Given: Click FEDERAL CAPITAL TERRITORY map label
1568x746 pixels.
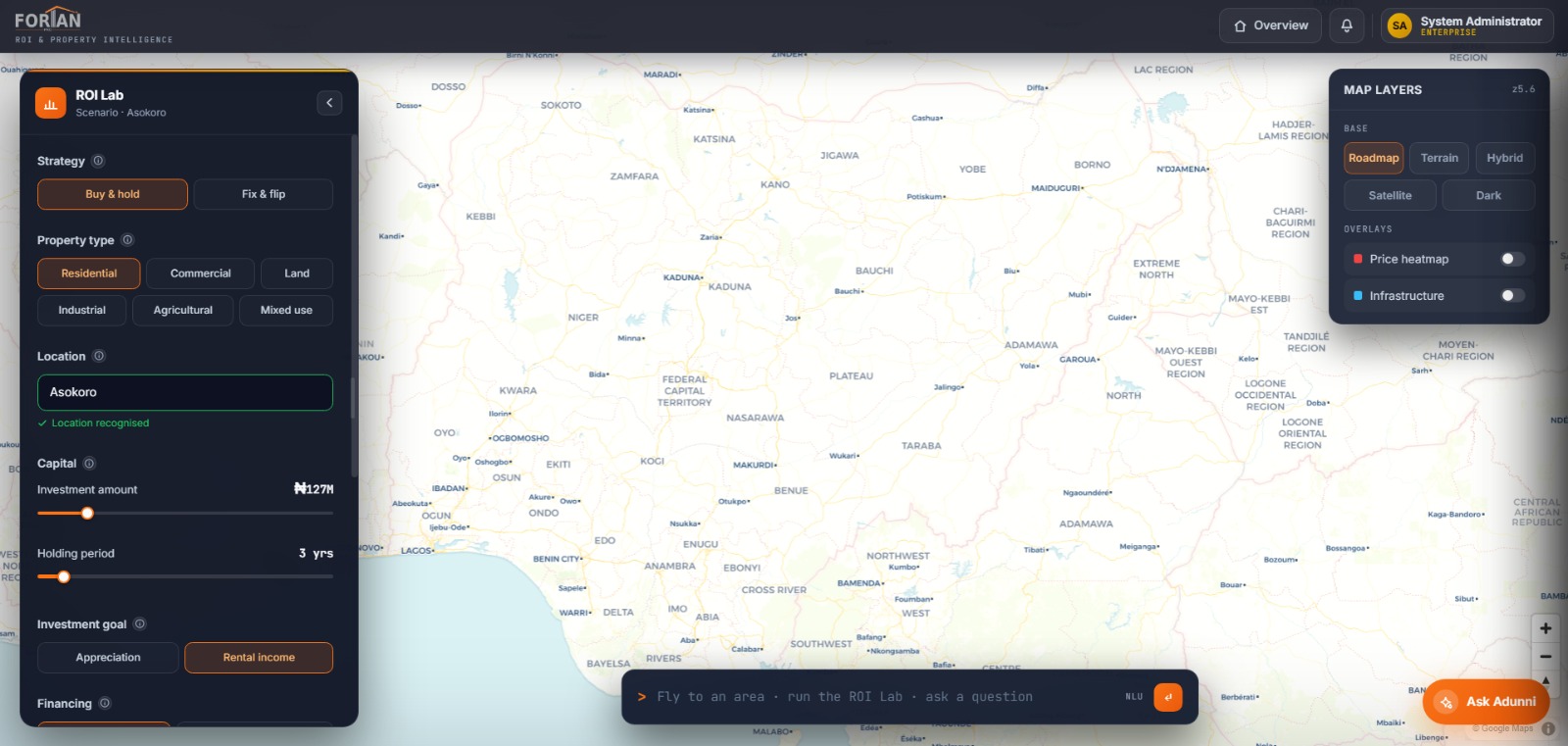Looking at the screenshot, I should [x=685, y=391].
